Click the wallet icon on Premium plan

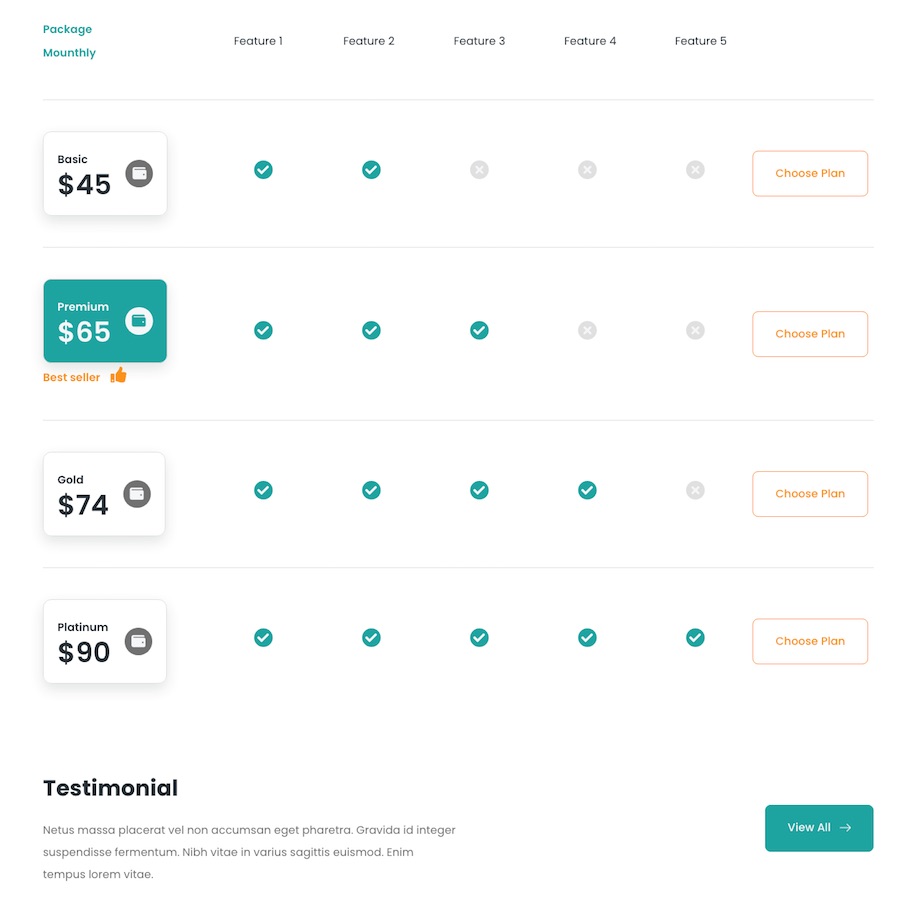click(139, 321)
